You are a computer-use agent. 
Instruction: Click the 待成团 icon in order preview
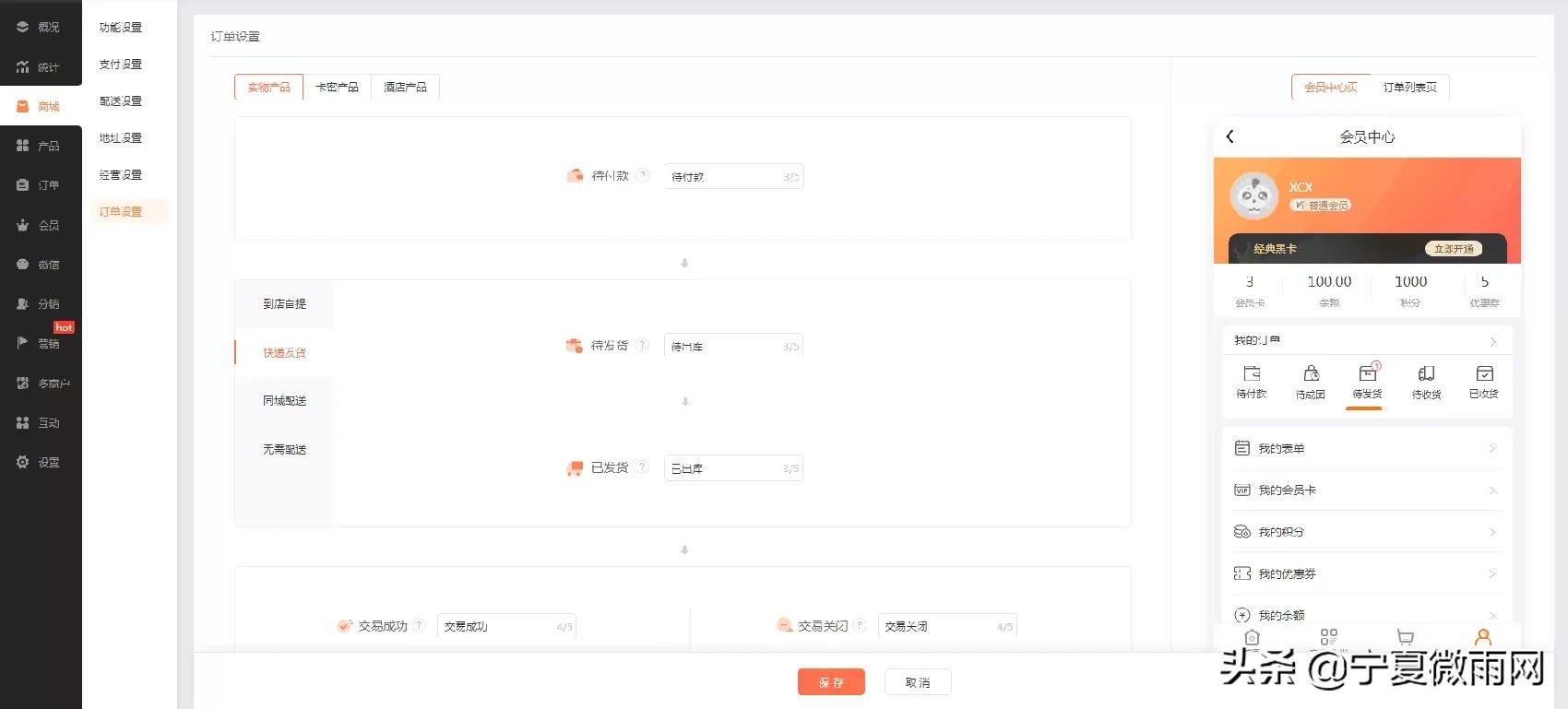tap(1311, 373)
